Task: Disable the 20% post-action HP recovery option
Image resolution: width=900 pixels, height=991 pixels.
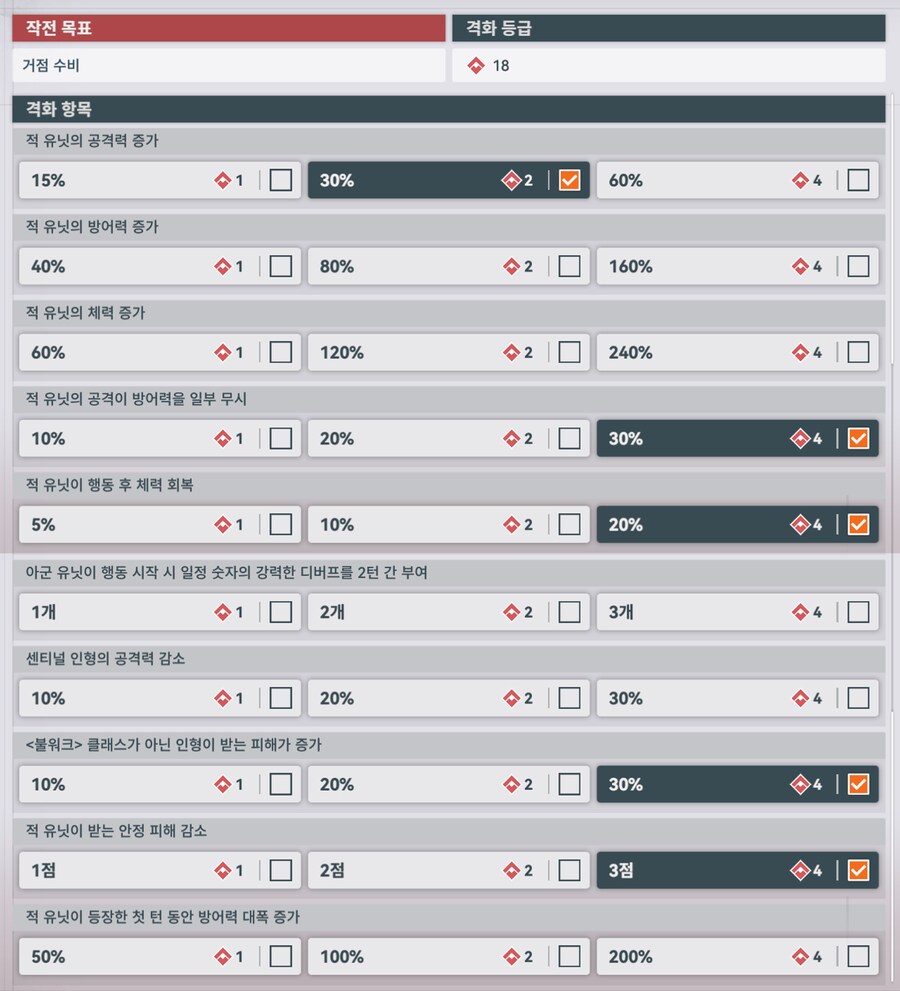Action: tap(857, 524)
